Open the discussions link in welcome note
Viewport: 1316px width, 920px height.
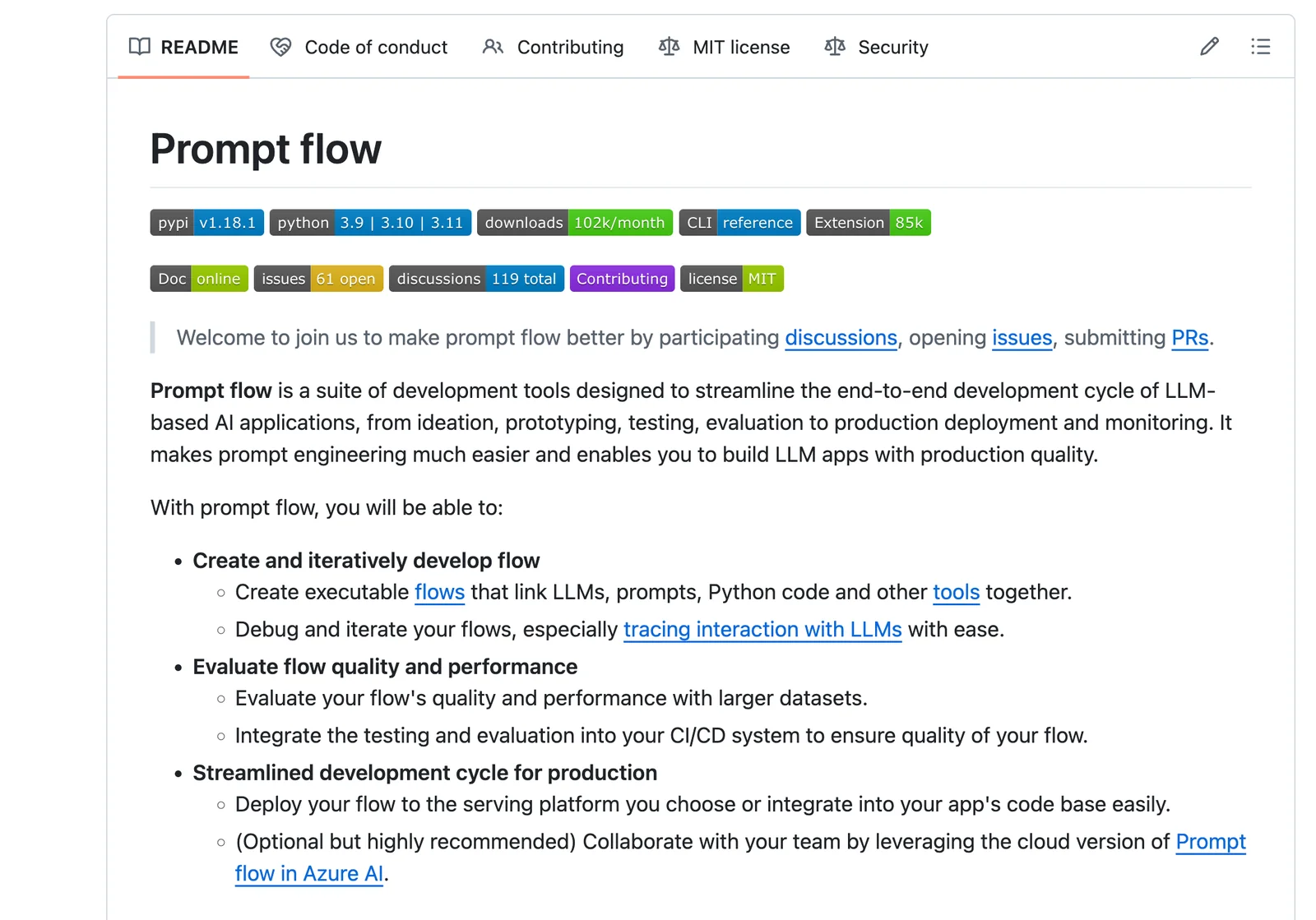pyautogui.click(x=841, y=338)
